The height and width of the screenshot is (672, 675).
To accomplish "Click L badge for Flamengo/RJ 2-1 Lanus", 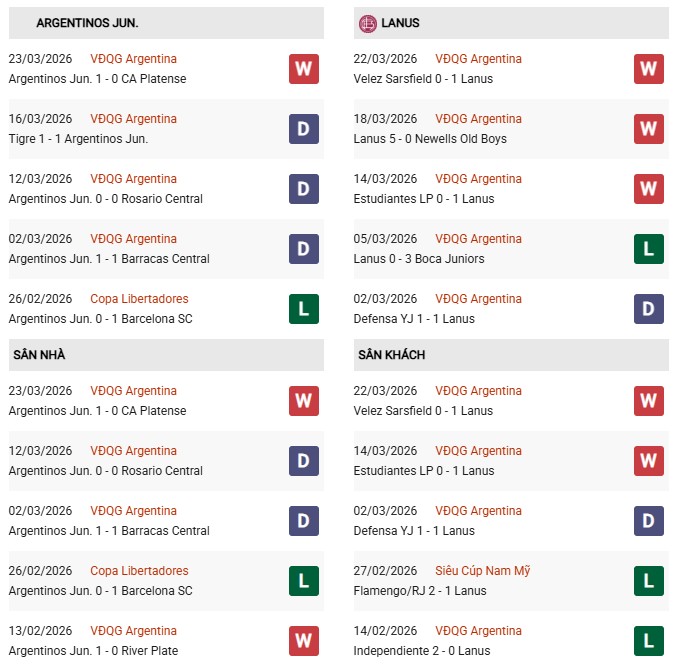I will (649, 581).
